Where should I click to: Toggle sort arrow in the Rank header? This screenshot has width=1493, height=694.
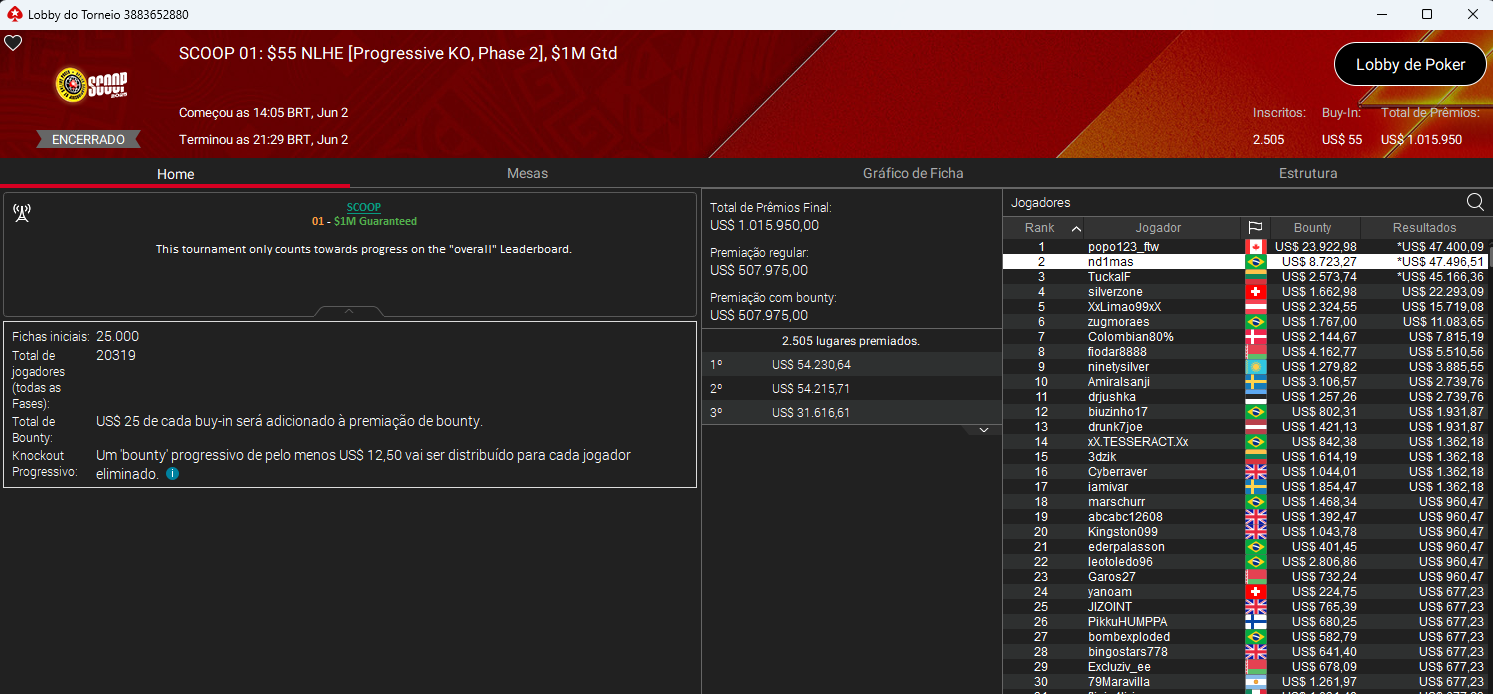click(1076, 228)
